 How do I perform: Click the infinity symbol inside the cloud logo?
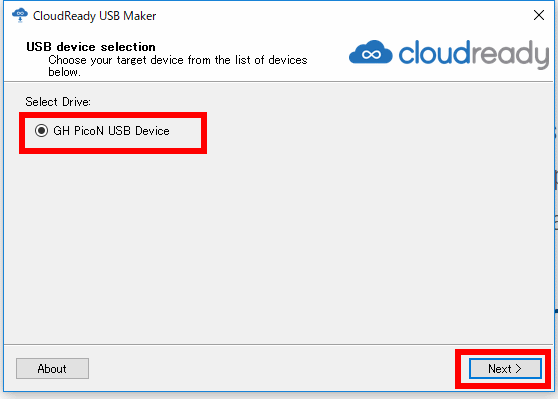click(371, 54)
